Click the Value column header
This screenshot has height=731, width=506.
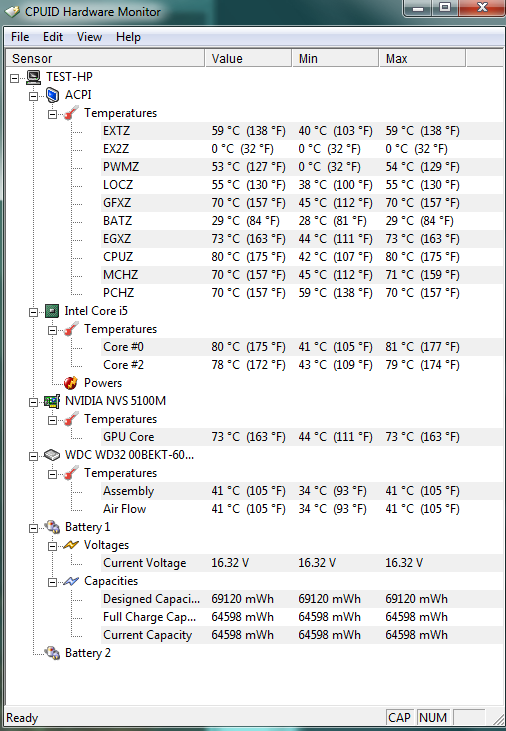(x=249, y=59)
